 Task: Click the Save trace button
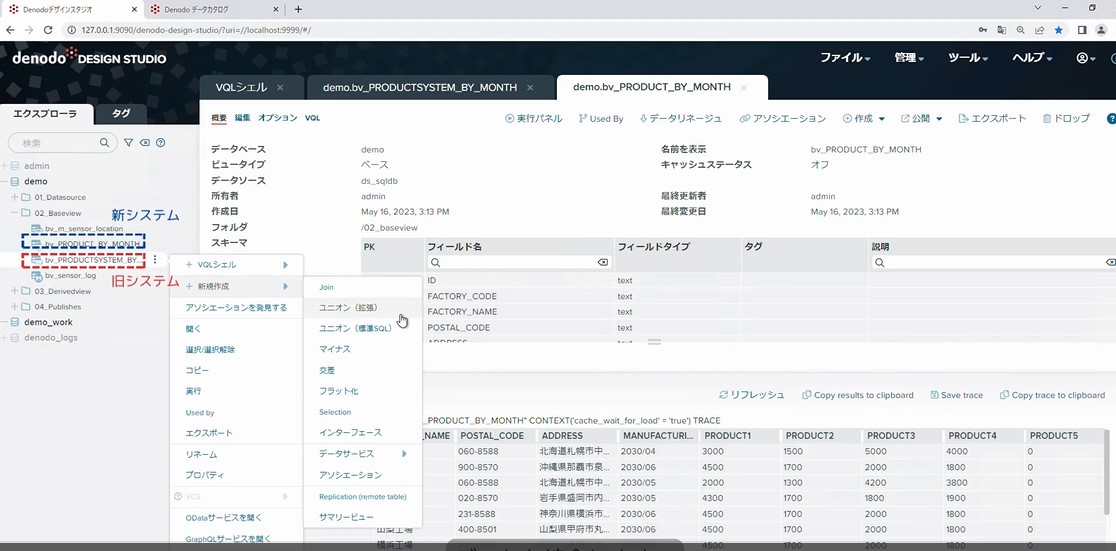pyautogui.click(x=957, y=394)
